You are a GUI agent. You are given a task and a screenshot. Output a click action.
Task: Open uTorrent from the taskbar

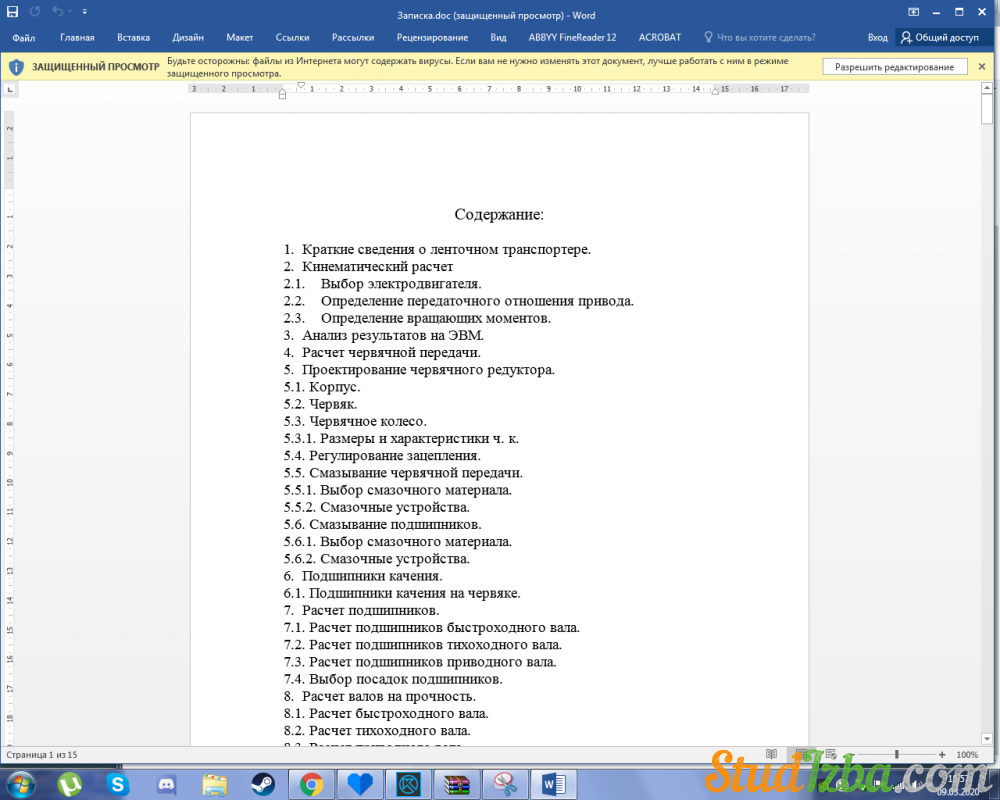coord(69,784)
